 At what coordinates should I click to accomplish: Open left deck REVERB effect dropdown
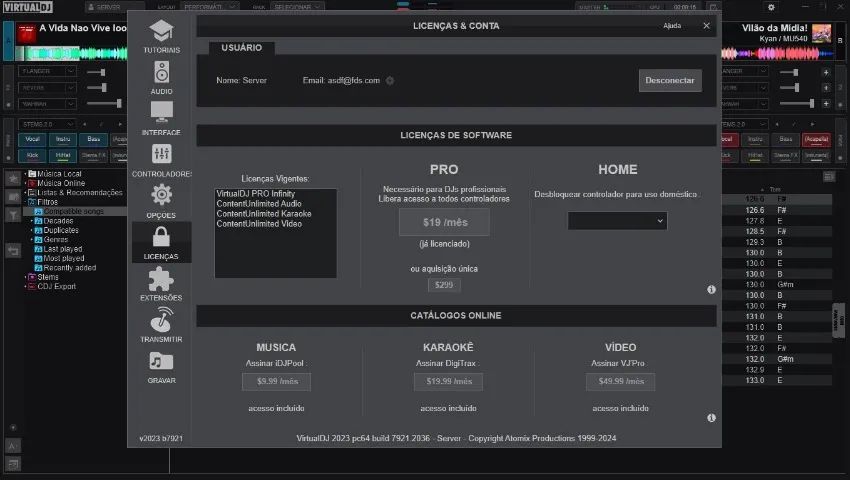coord(47,87)
